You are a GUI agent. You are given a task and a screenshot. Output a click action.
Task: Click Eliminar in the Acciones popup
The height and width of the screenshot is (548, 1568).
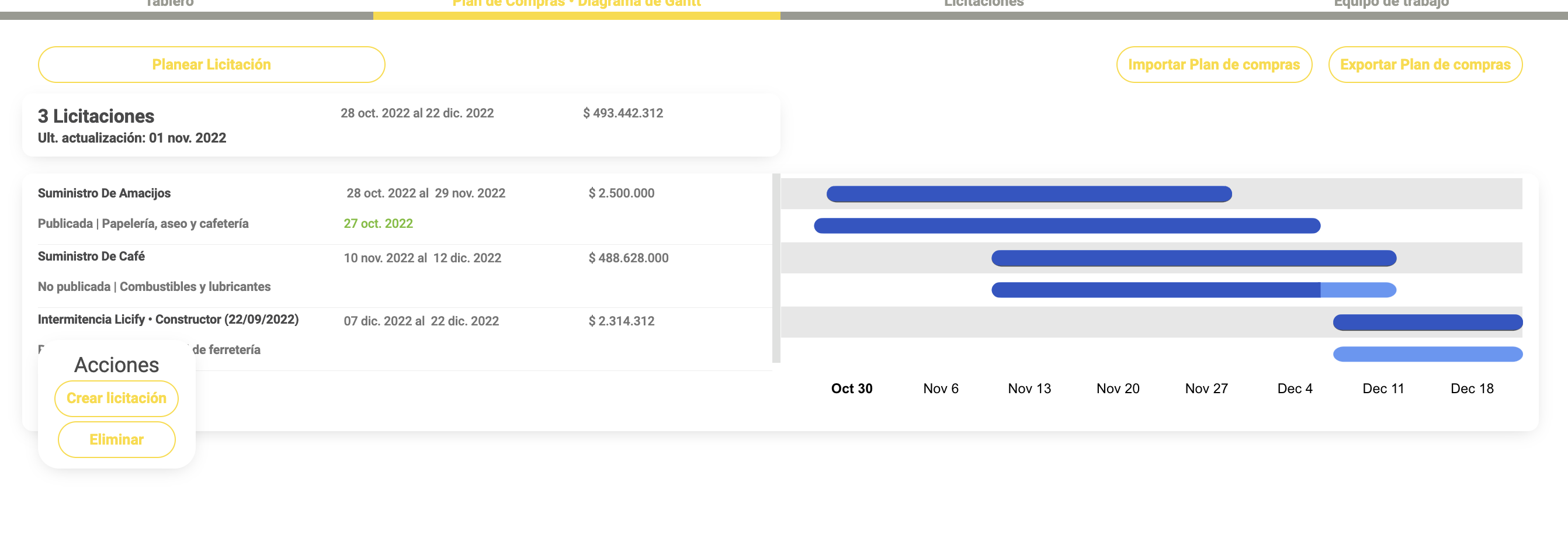(x=116, y=439)
